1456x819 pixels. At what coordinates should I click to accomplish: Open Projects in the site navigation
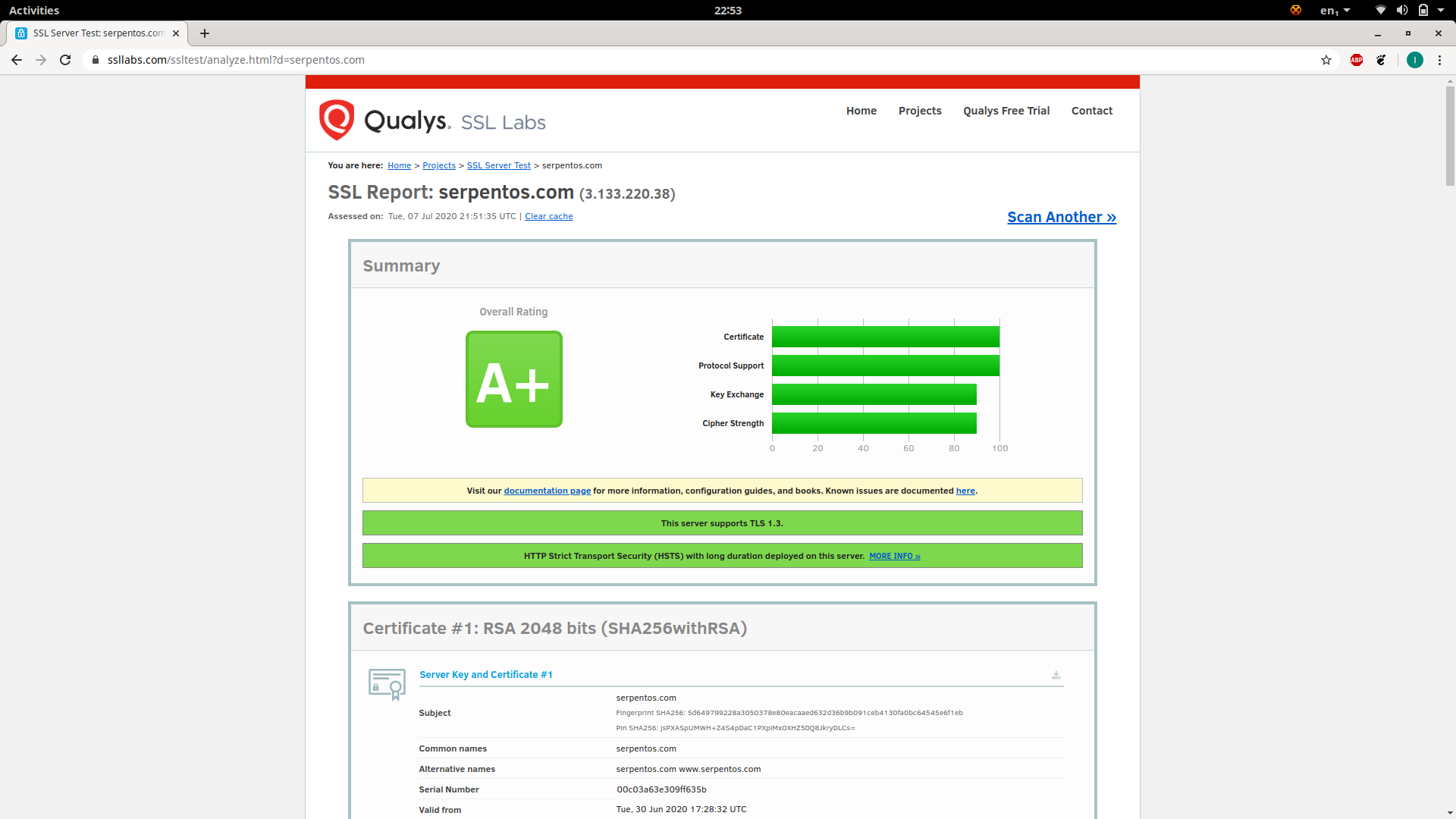[x=920, y=111]
